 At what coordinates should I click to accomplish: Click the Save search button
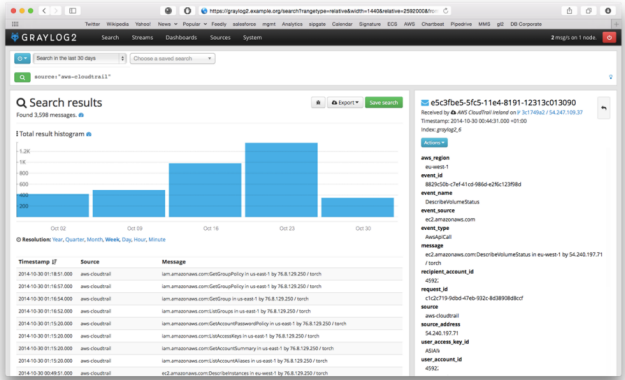(x=383, y=103)
